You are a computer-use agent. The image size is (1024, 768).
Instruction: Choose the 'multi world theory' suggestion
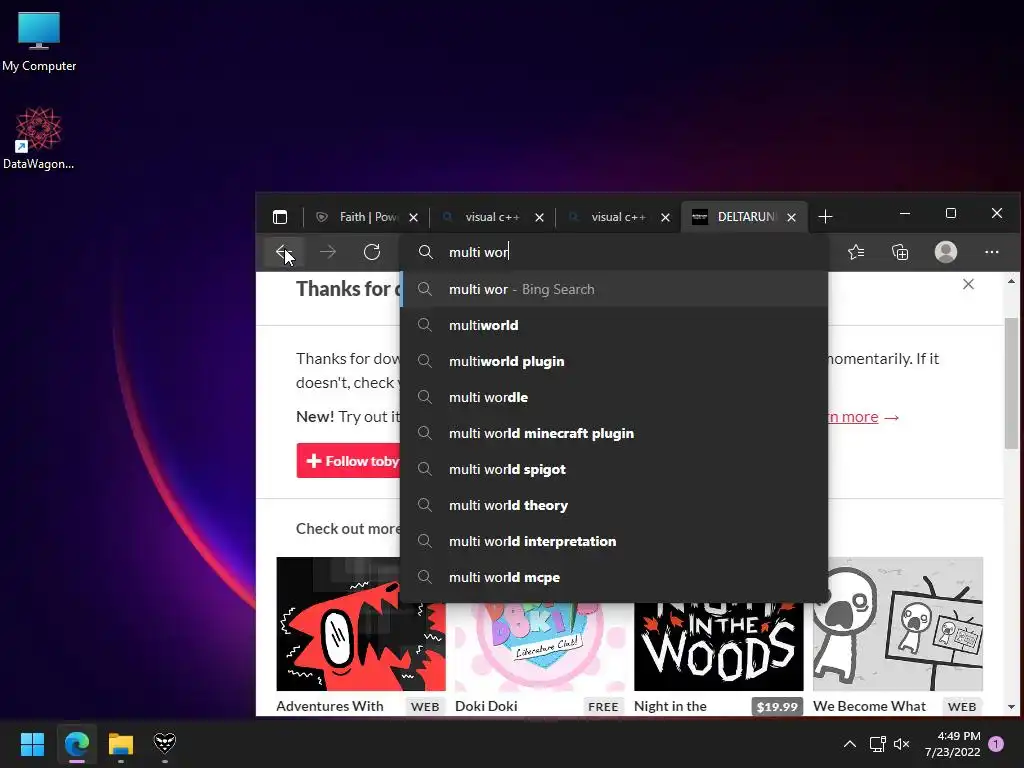[614, 505]
